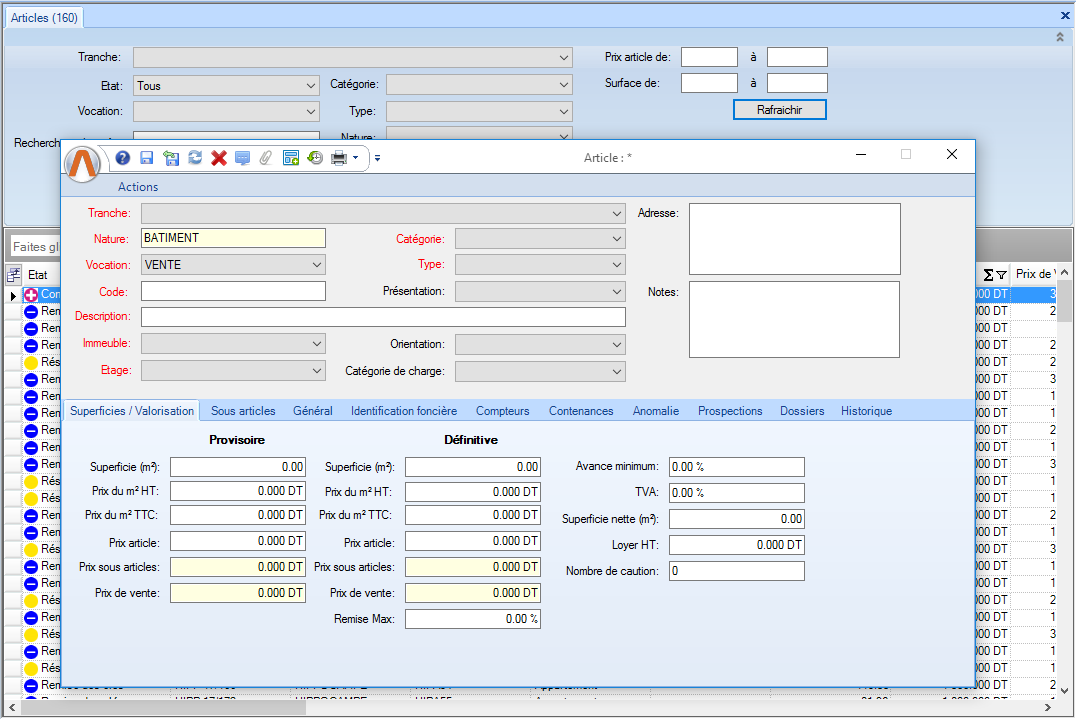This screenshot has height=719, width=1076.
Task: Click the column chooser icon beside Etat header
Action: [x=14, y=274]
